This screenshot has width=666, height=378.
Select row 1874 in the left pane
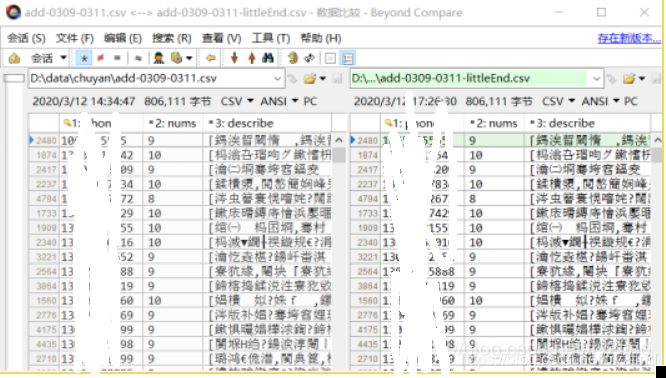coord(180,155)
